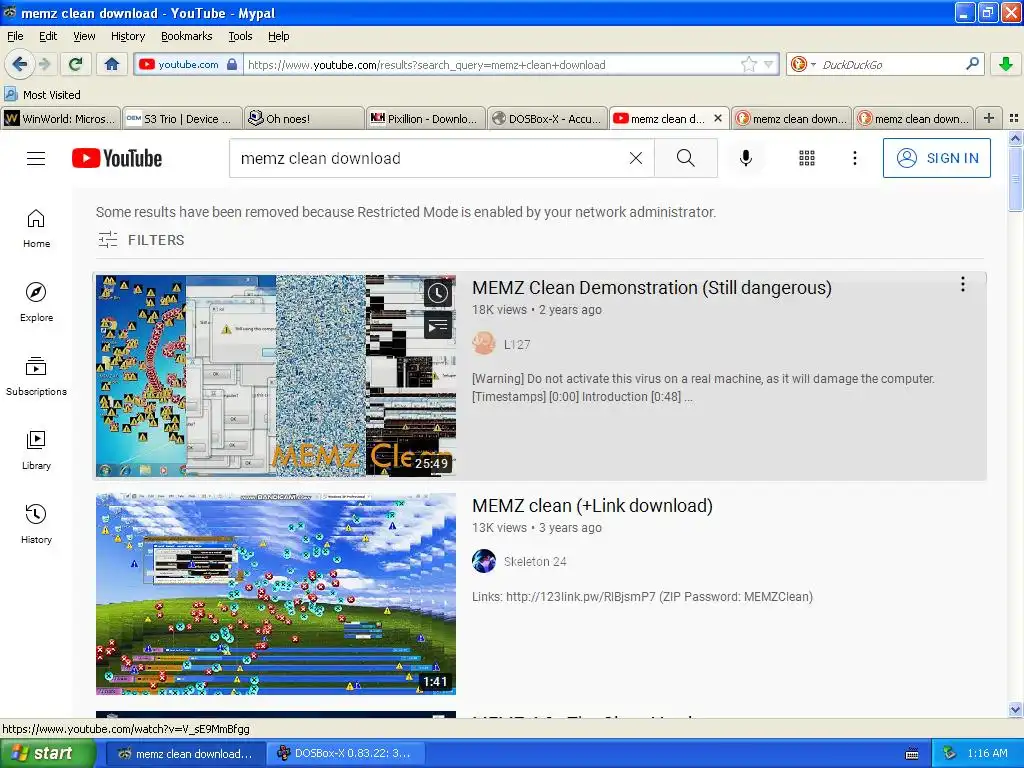Click title MEMZ Clean Demonstration (Still dangerous)

[652, 288]
